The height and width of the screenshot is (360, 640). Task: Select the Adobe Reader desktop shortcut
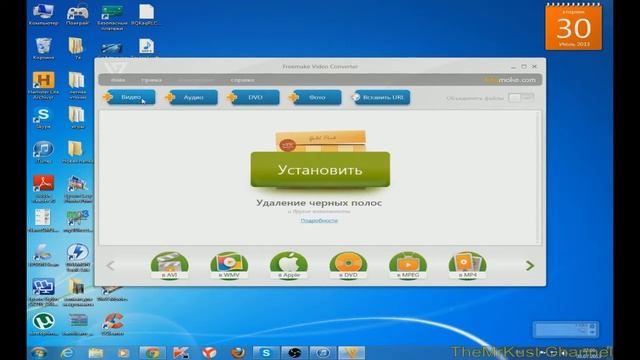pos(43,189)
